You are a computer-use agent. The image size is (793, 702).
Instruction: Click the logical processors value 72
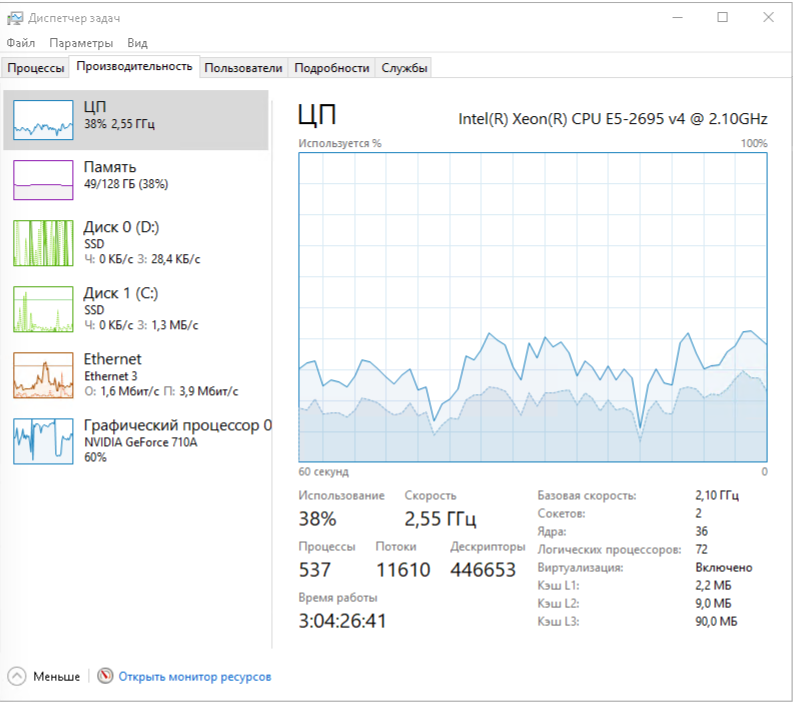(x=701, y=549)
